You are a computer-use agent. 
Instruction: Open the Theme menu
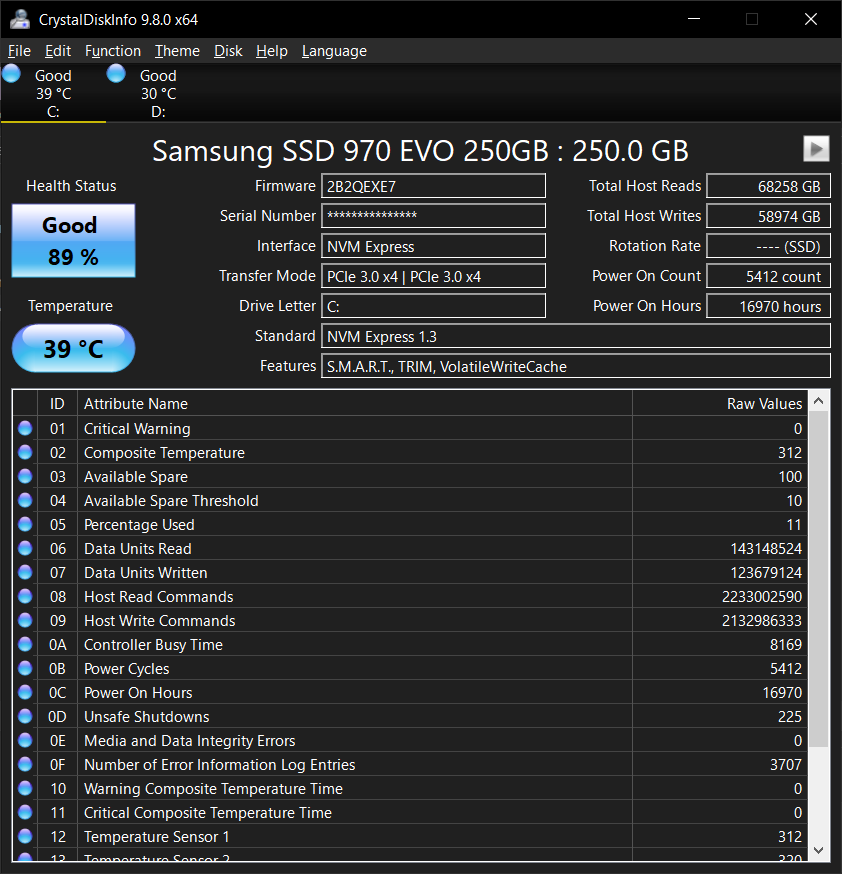tap(177, 51)
